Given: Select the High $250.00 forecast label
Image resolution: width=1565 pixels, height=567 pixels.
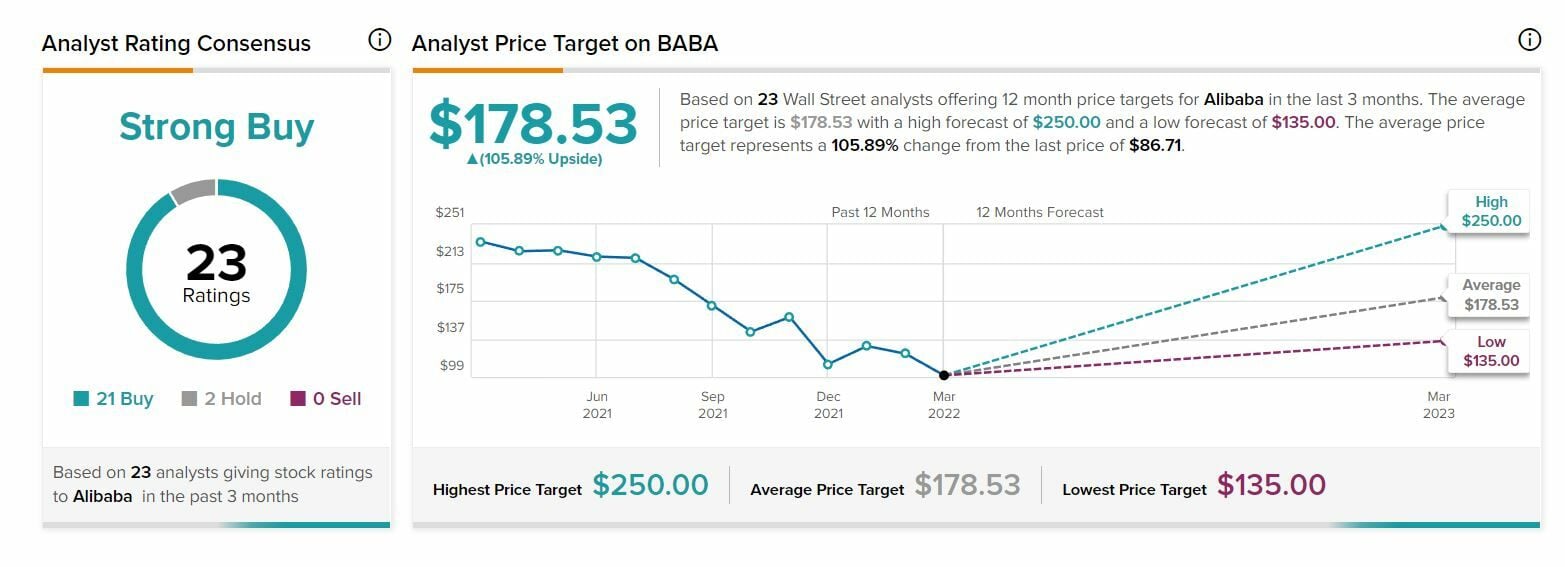Looking at the screenshot, I should click(x=1490, y=211).
